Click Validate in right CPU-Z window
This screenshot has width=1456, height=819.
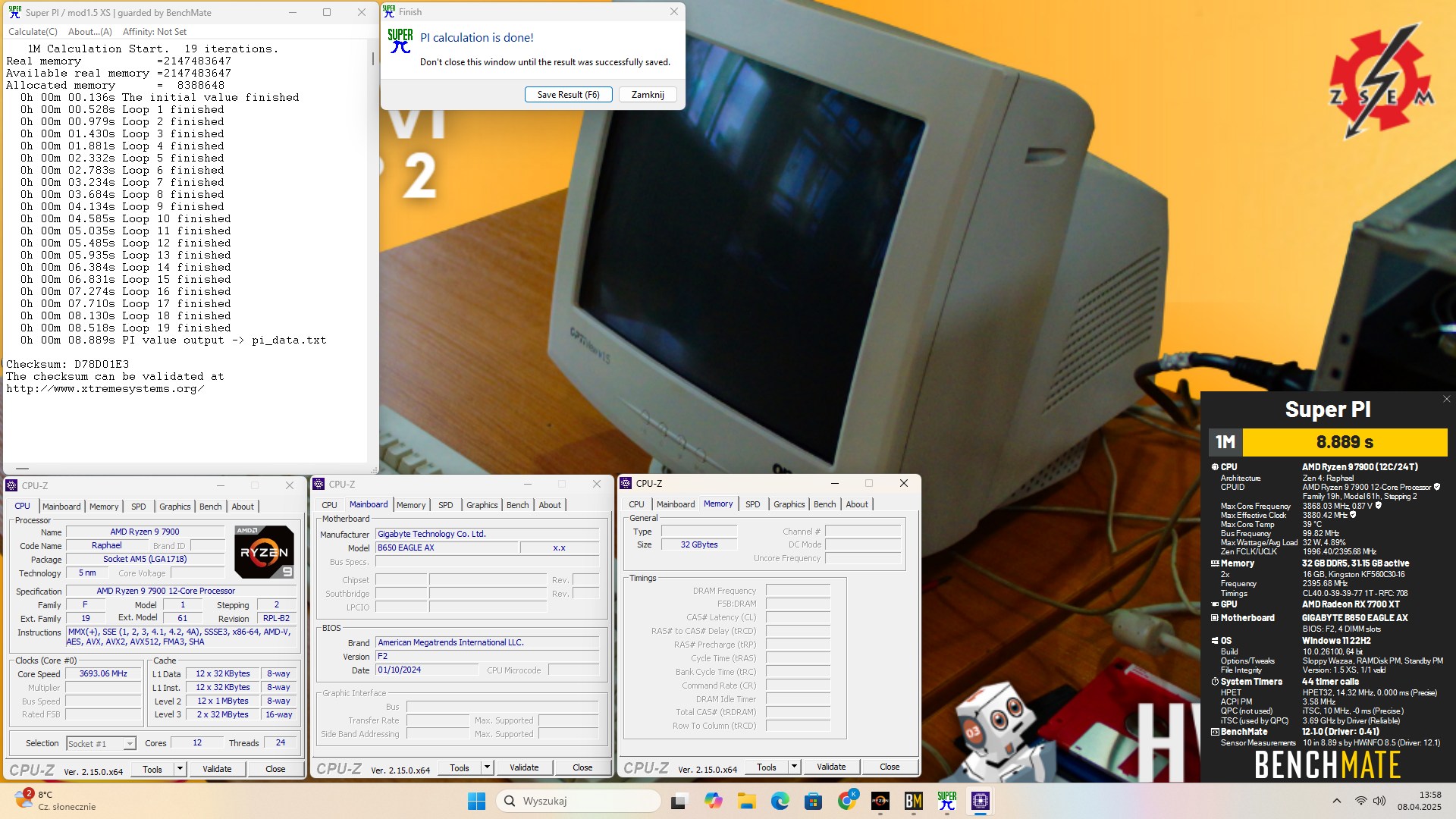click(831, 767)
